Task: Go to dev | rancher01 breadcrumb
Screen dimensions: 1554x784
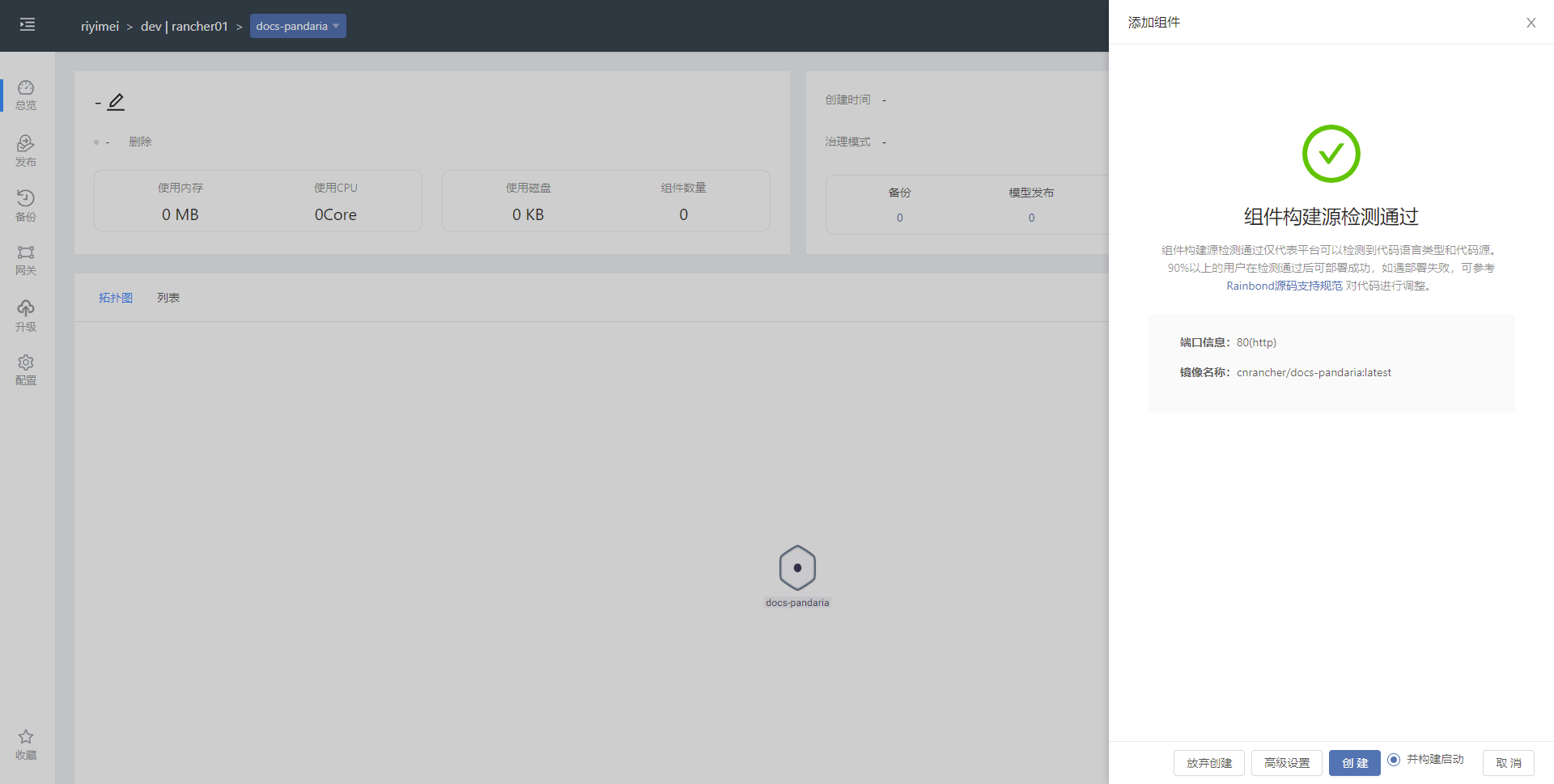Action: tap(185, 27)
